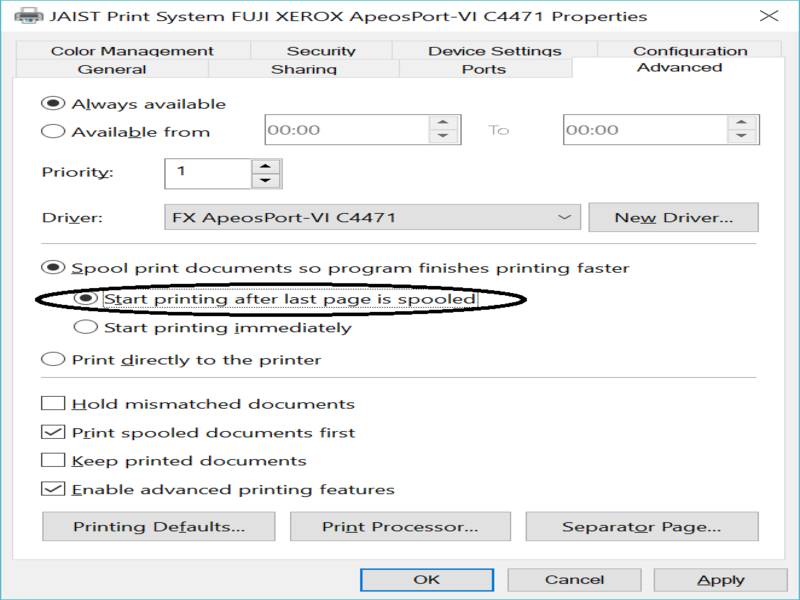Choose Start printing immediately option
Viewport: 800px width, 600px height.
87,327
